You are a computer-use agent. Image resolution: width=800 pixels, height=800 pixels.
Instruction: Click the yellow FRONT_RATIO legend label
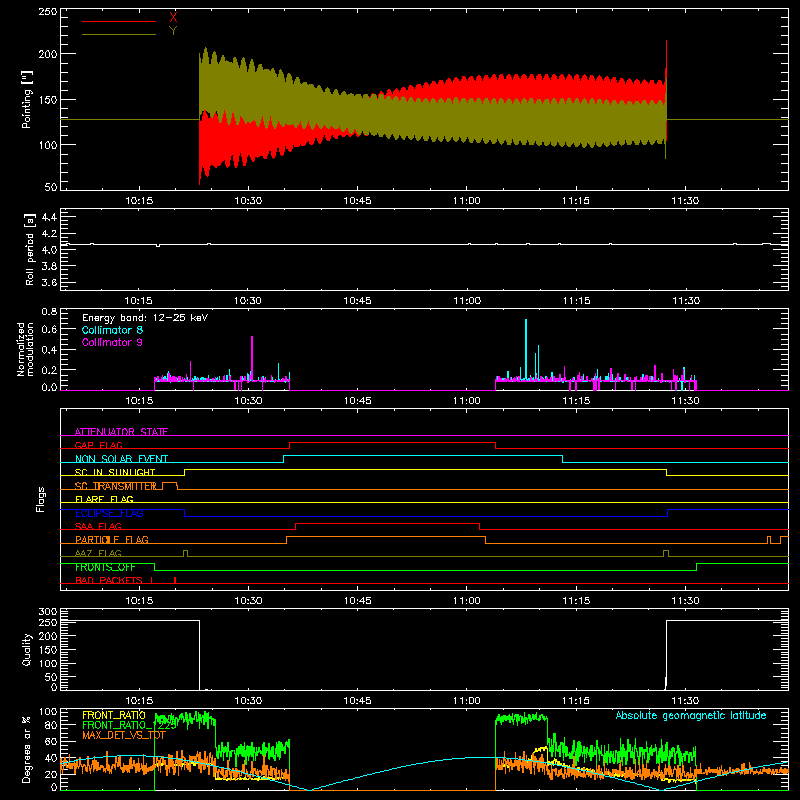[x=114, y=715]
